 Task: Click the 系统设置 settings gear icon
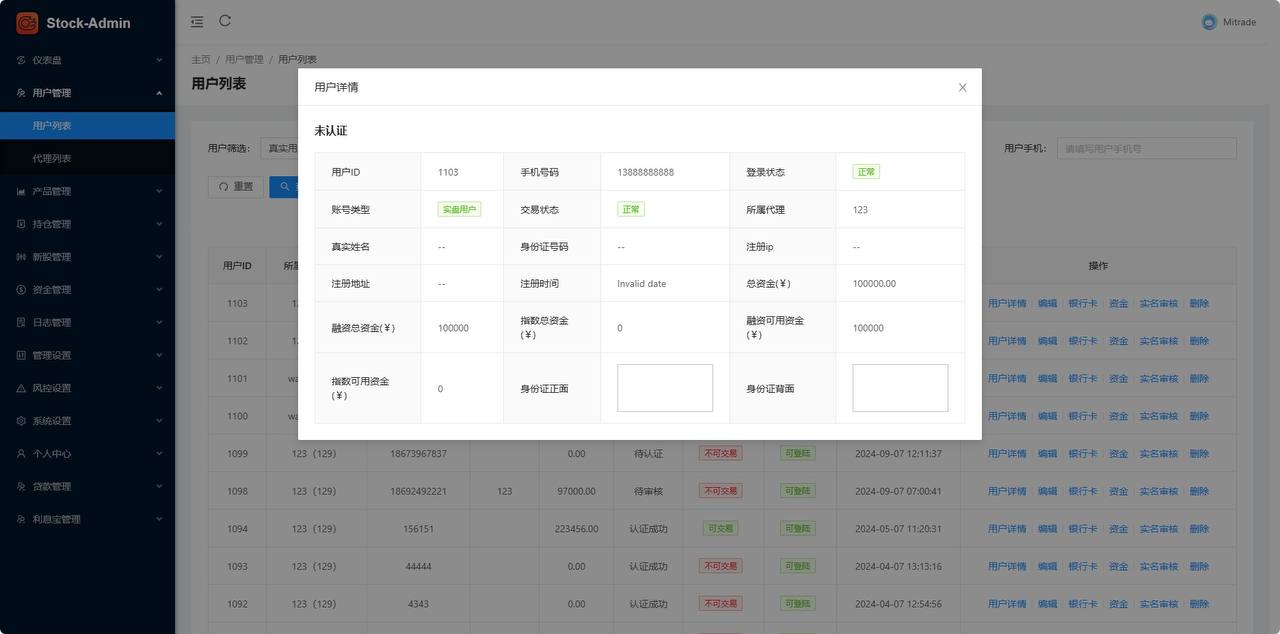[x=18, y=420]
